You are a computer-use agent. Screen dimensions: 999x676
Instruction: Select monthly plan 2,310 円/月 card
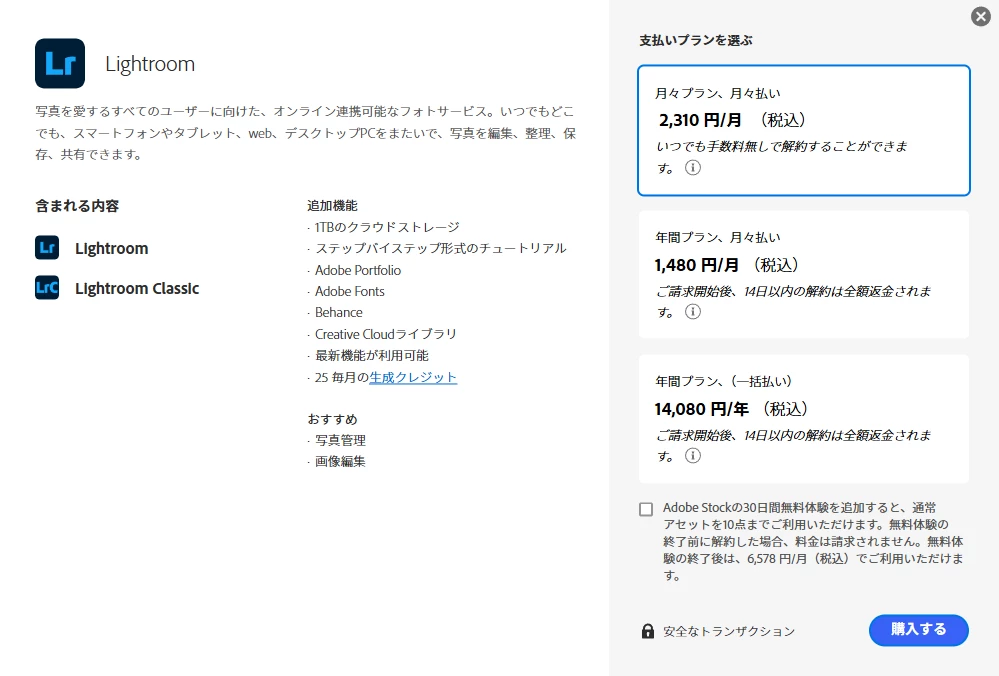click(x=803, y=130)
